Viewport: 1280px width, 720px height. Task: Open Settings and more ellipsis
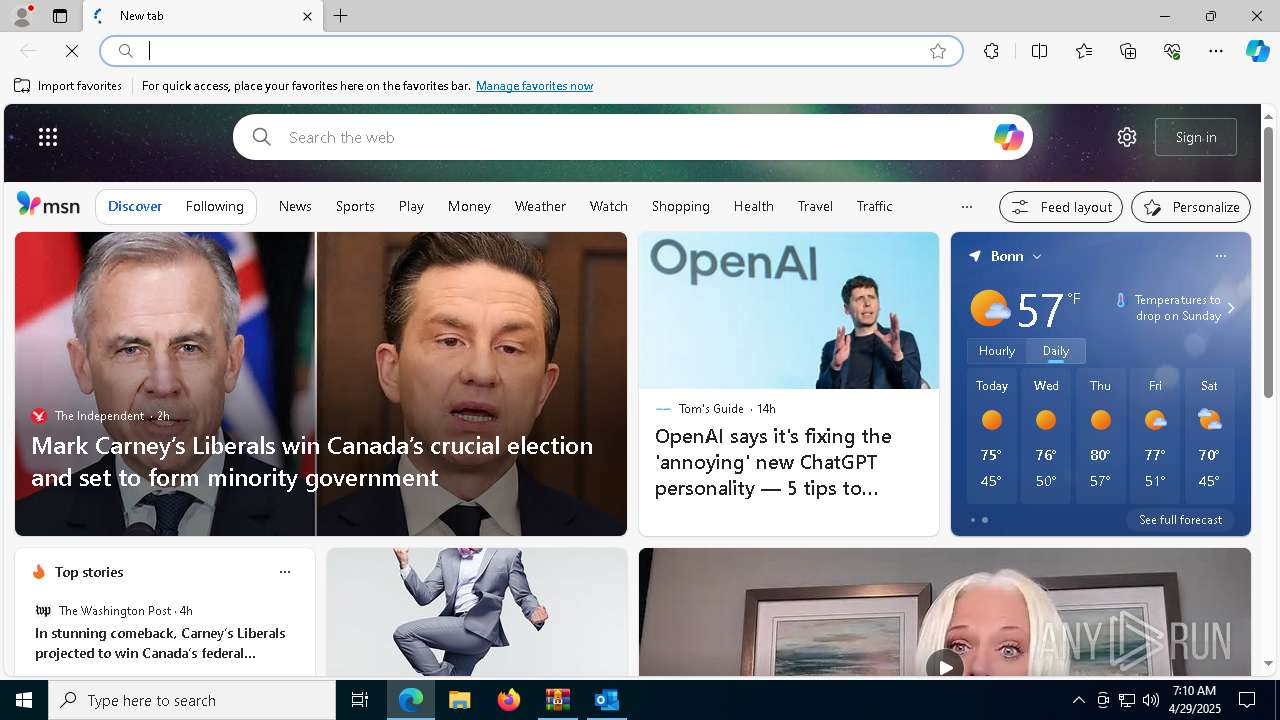[1216, 51]
